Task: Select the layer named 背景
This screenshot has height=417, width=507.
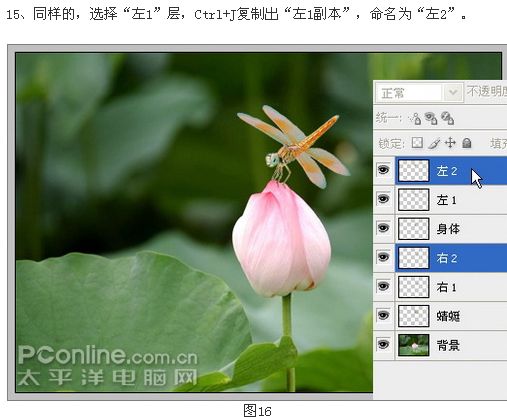Action: [x=451, y=345]
